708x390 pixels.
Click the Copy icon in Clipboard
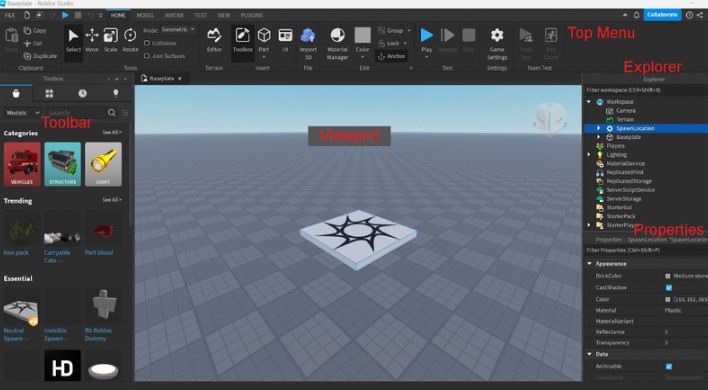[28, 31]
